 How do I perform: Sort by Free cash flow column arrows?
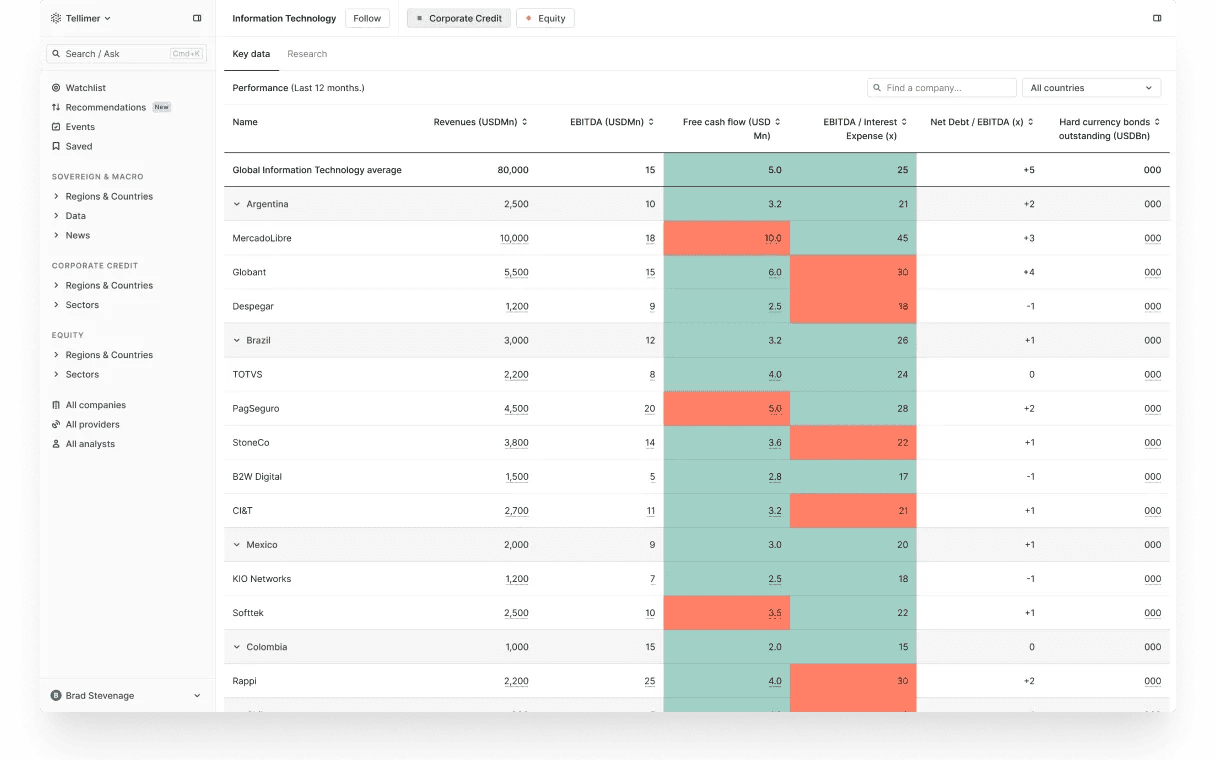(x=777, y=122)
